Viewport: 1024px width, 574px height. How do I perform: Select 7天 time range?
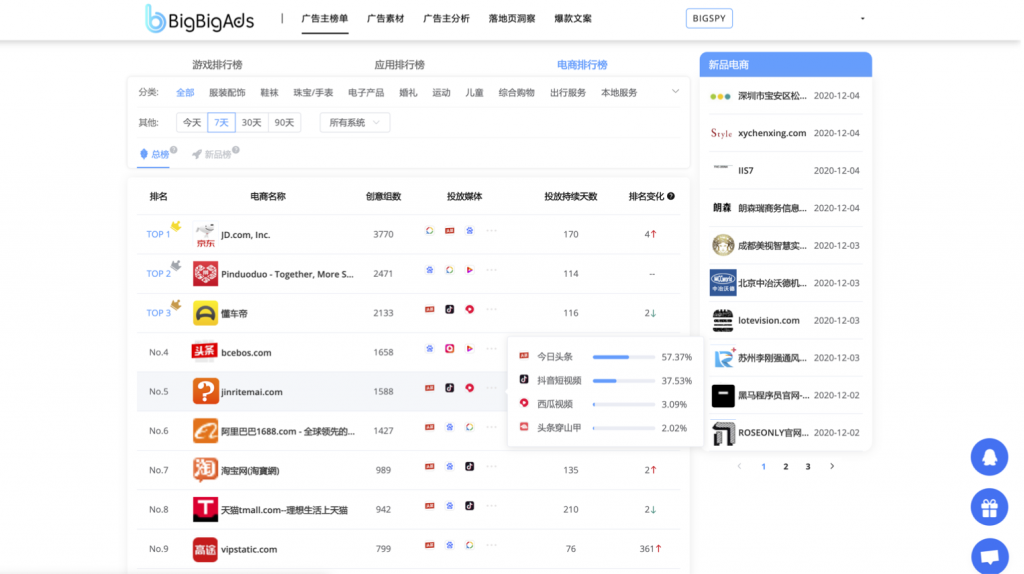pos(221,122)
